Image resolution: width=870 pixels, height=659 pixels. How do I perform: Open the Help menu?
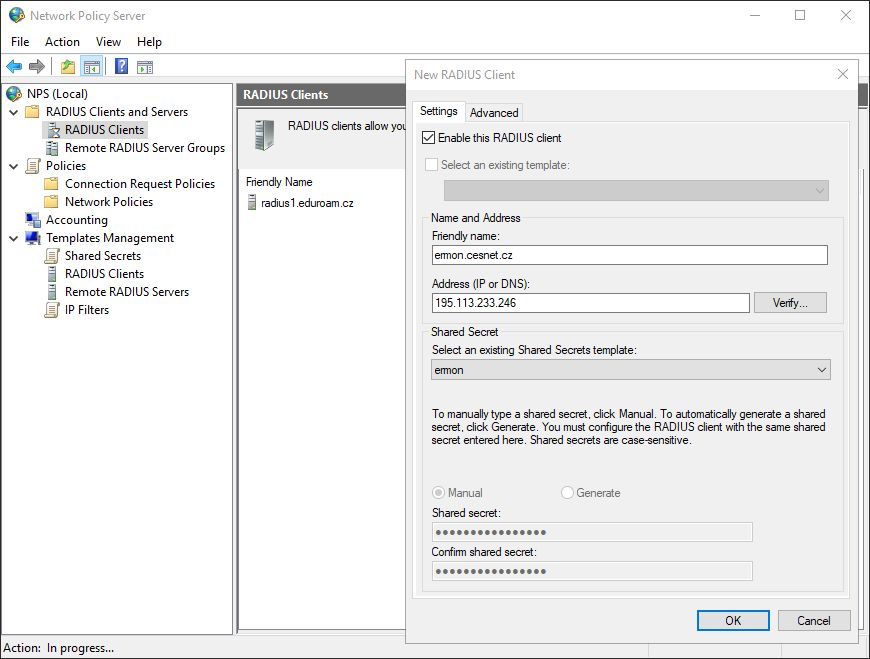(x=149, y=42)
